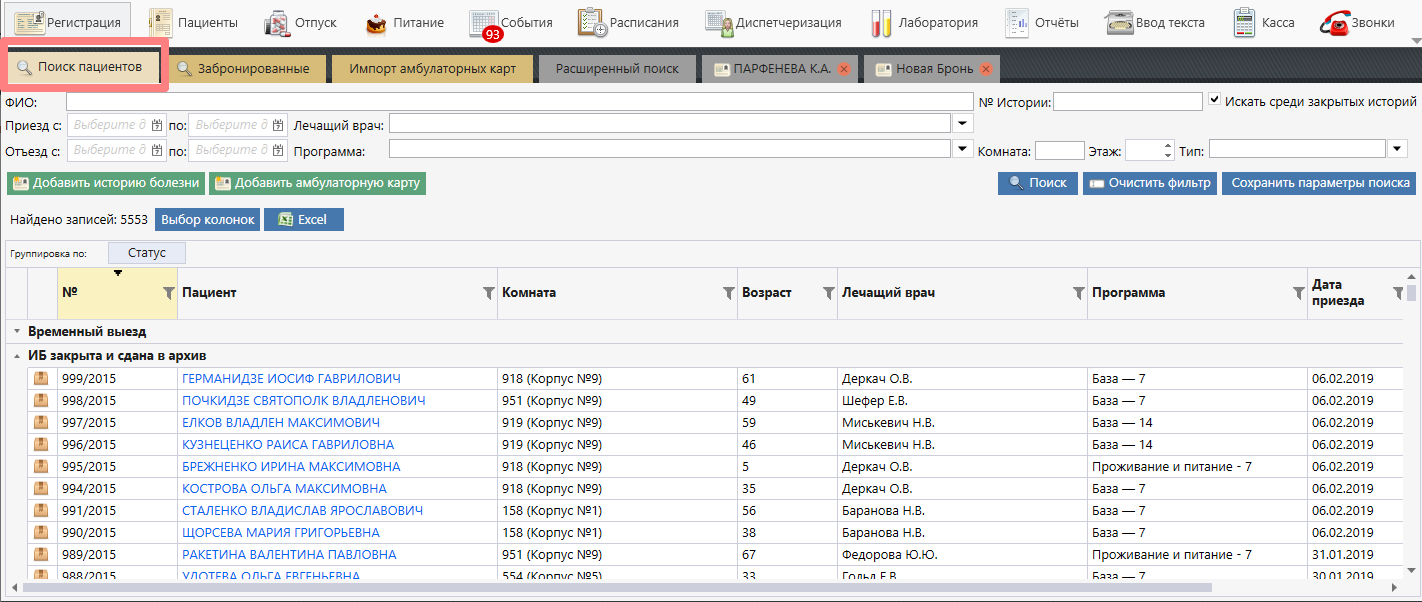The height and width of the screenshot is (602, 1422).
Task: Open patient link ГЕРМАНИДЗЕ ИОСИФ ГАВРИЛОВИЧ
Action: point(291,378)
